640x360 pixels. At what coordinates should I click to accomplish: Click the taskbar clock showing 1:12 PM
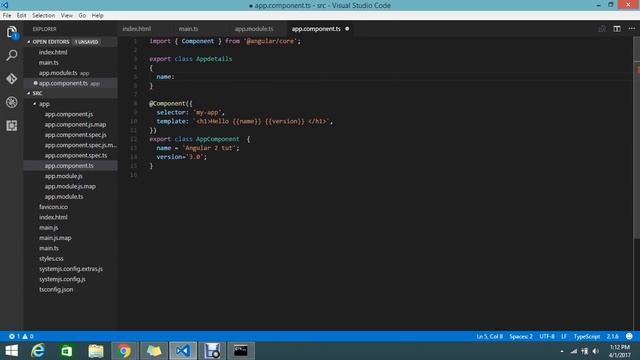click(620, 351)
